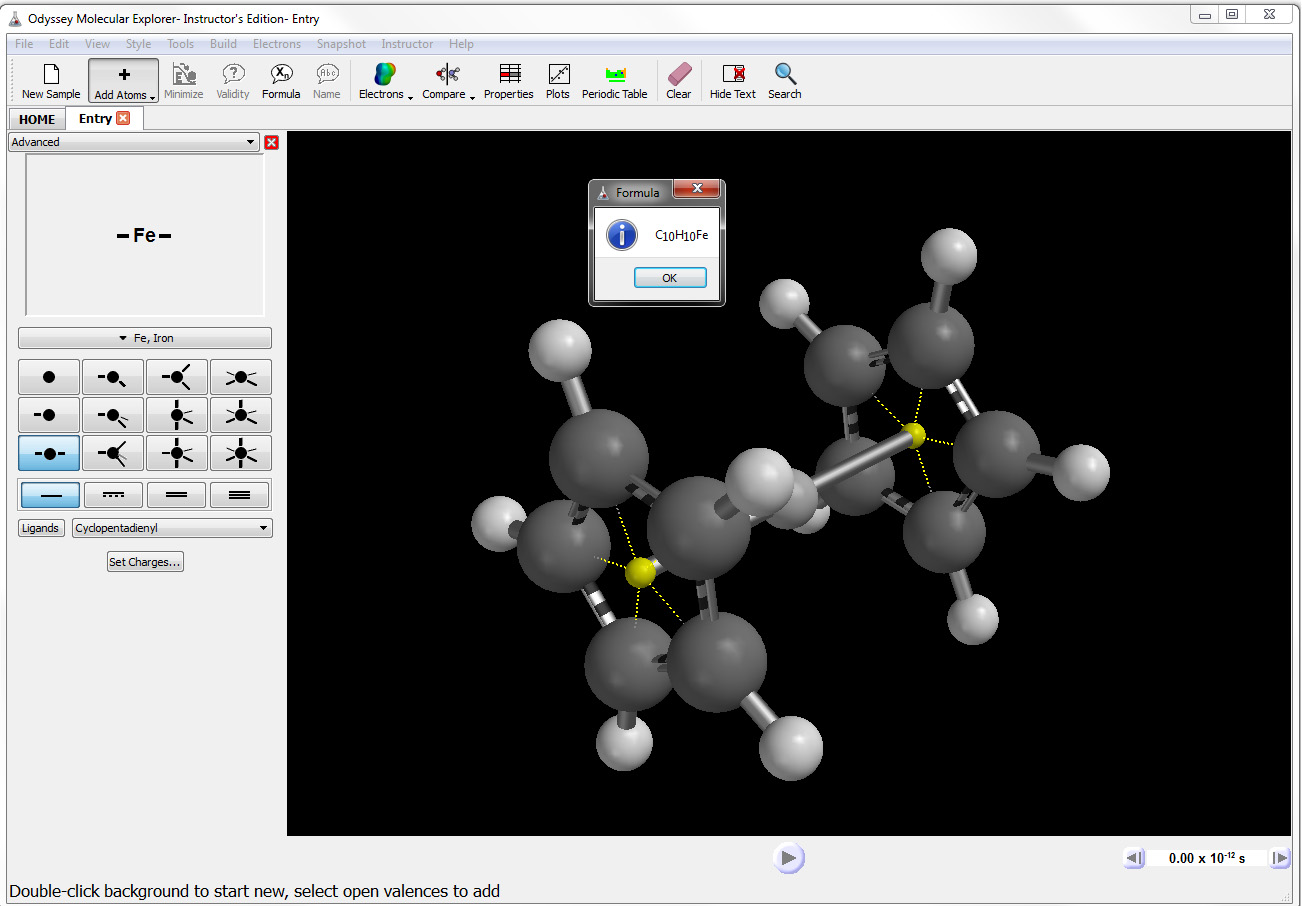Viewport: 1302px width, 906px height.
Task: Select the trigonal planar three-bond geometry
Action: tap(177, 377)
